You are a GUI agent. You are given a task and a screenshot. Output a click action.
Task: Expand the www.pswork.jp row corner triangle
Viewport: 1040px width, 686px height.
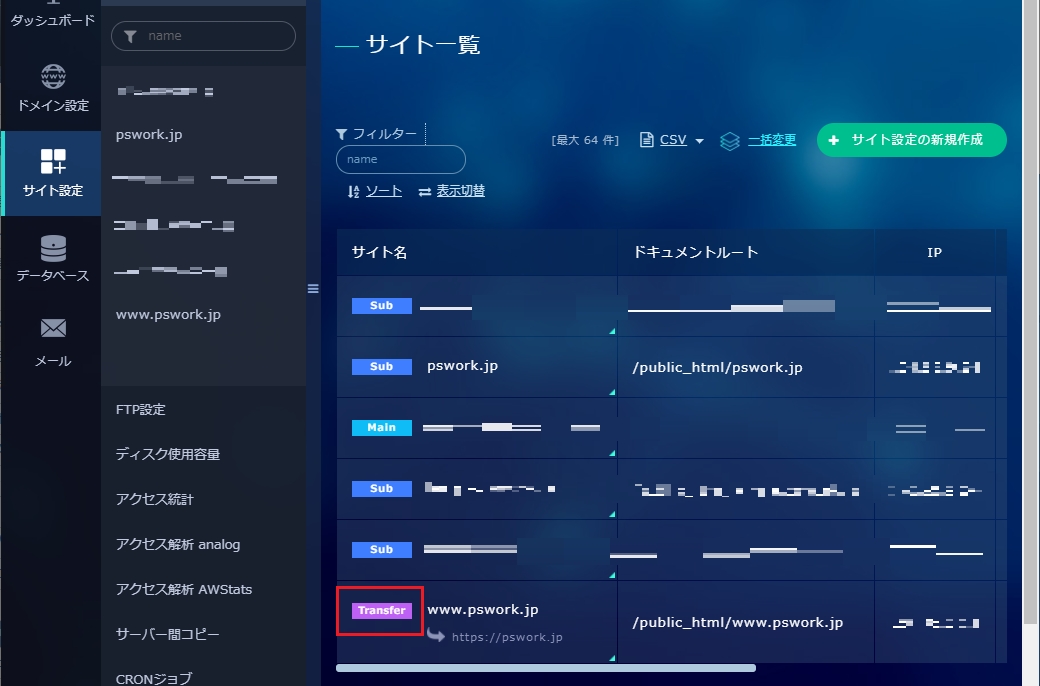point(610,658)
